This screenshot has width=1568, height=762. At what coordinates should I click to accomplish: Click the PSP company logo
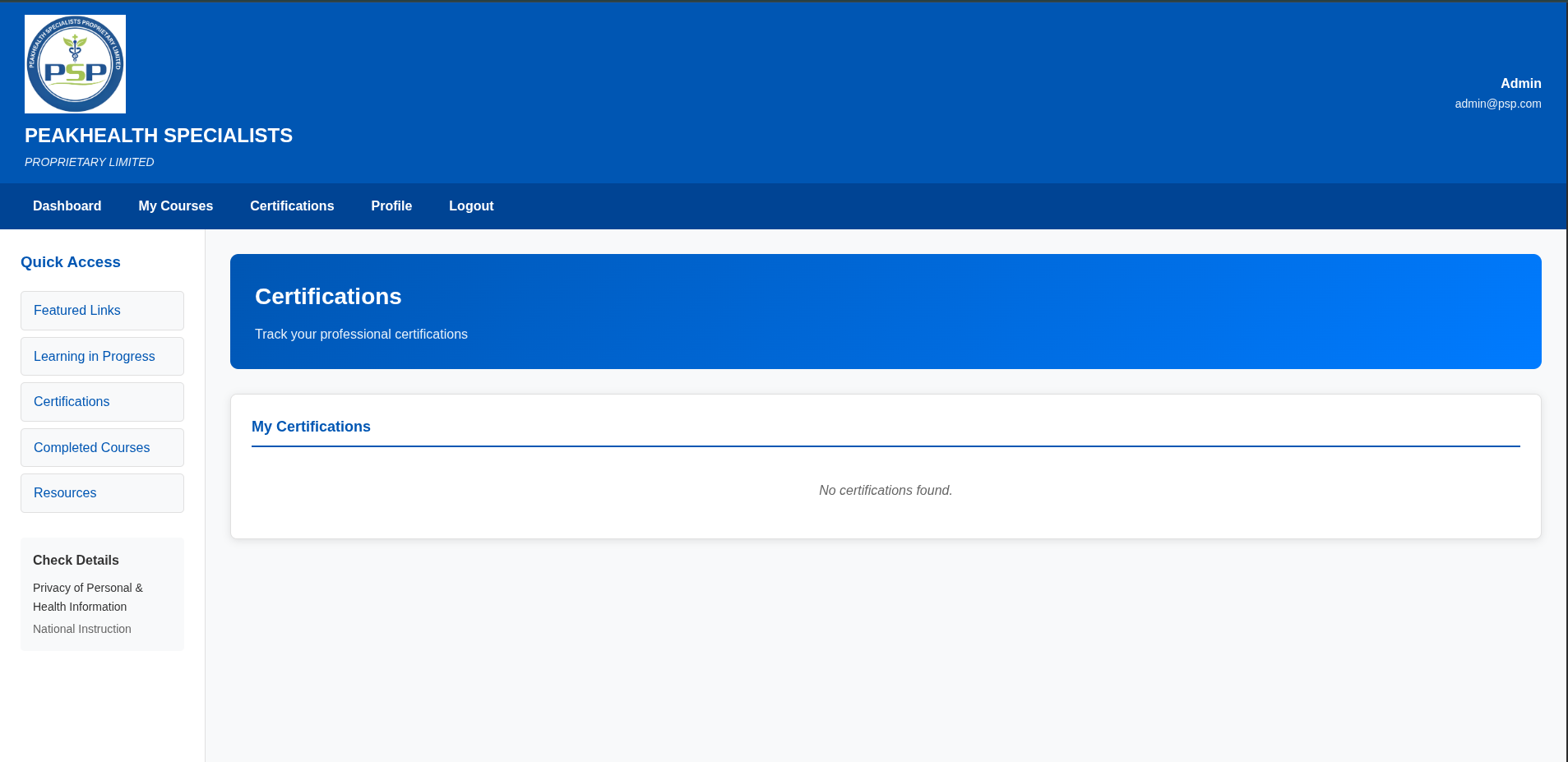75,64
